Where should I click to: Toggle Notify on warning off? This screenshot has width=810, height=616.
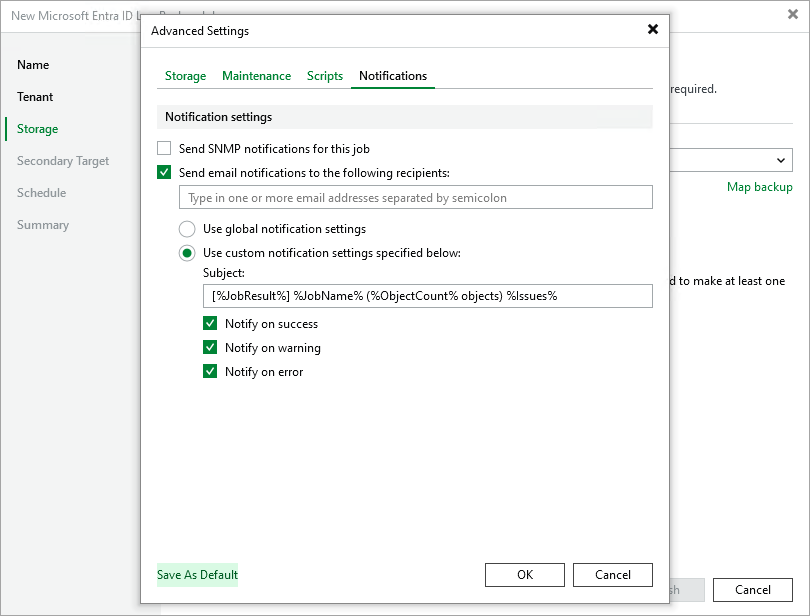210,348
